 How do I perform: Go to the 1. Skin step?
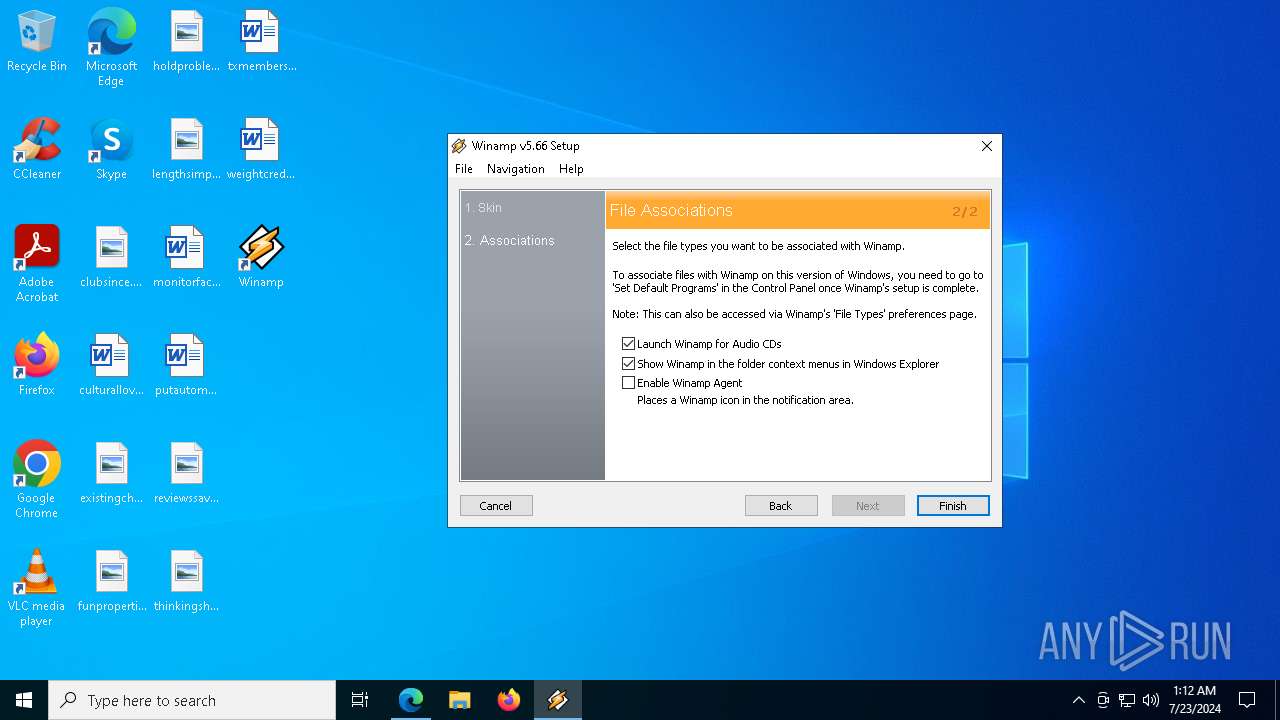coord(484,208)
